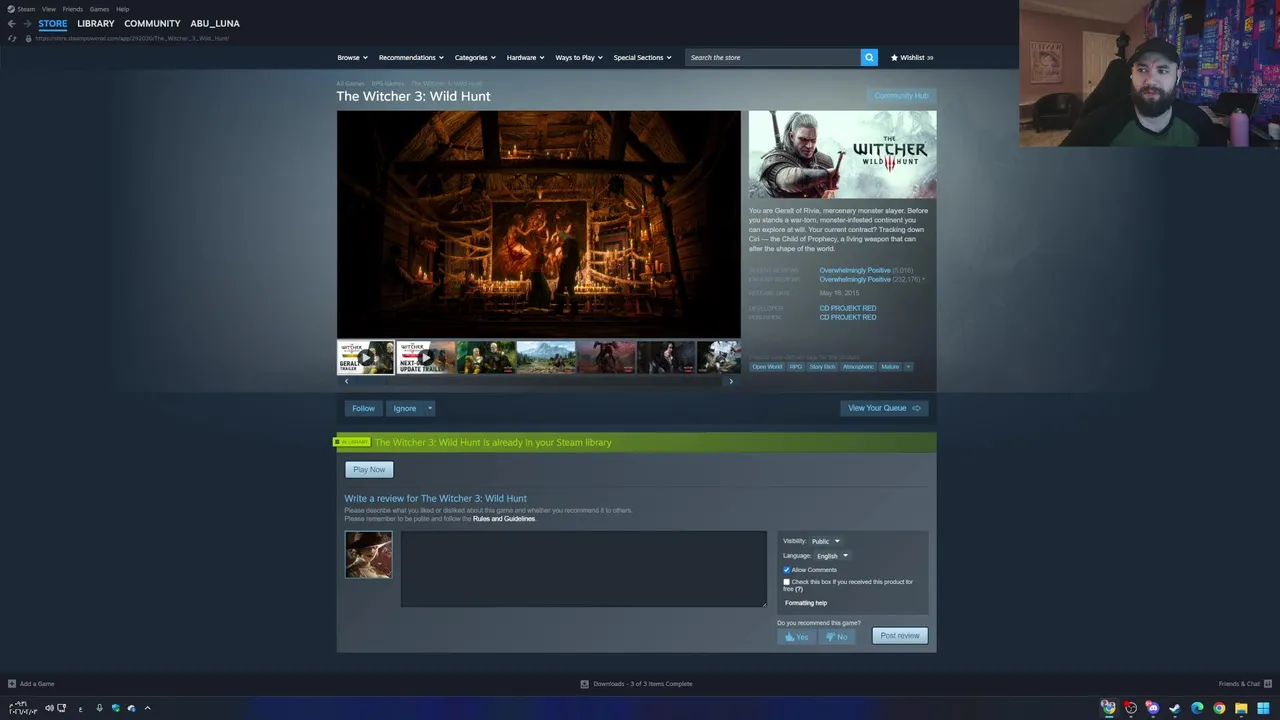The height and width of the screenshot is (720, 1280).
Task: Click the reviewer avatar image
Action: tap(368, 555)
